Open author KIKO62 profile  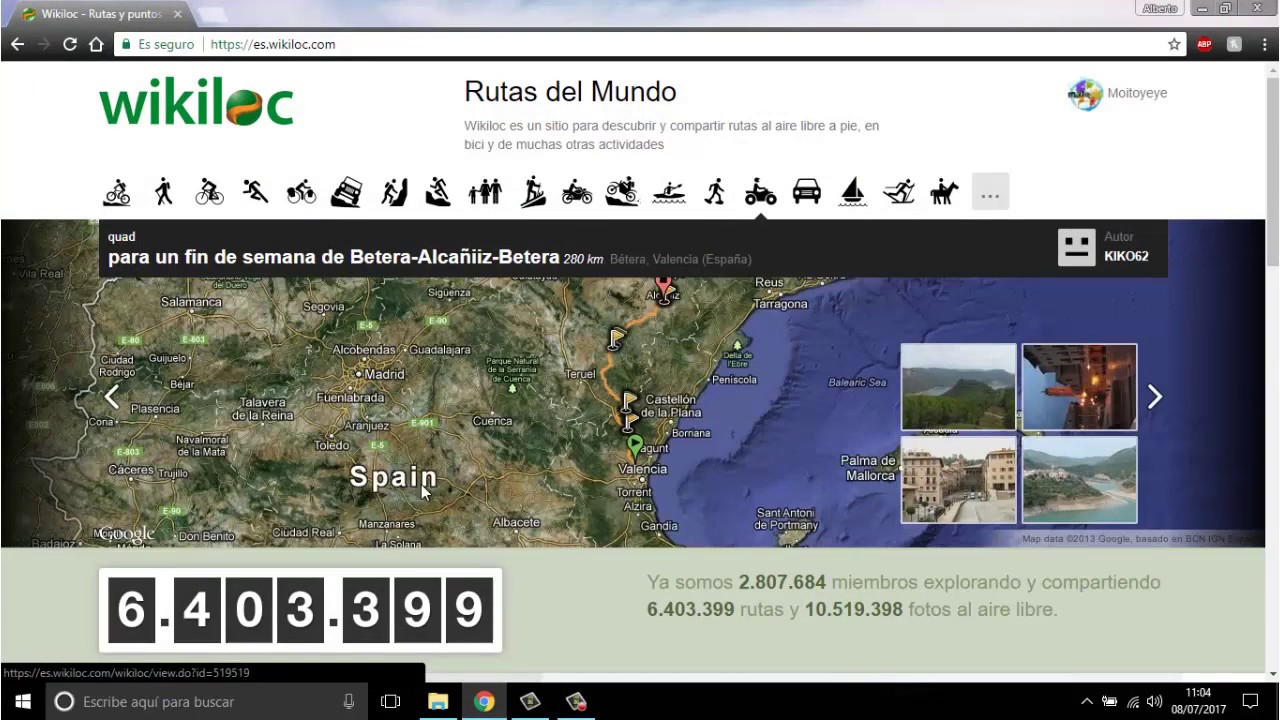pos(1126,256)
